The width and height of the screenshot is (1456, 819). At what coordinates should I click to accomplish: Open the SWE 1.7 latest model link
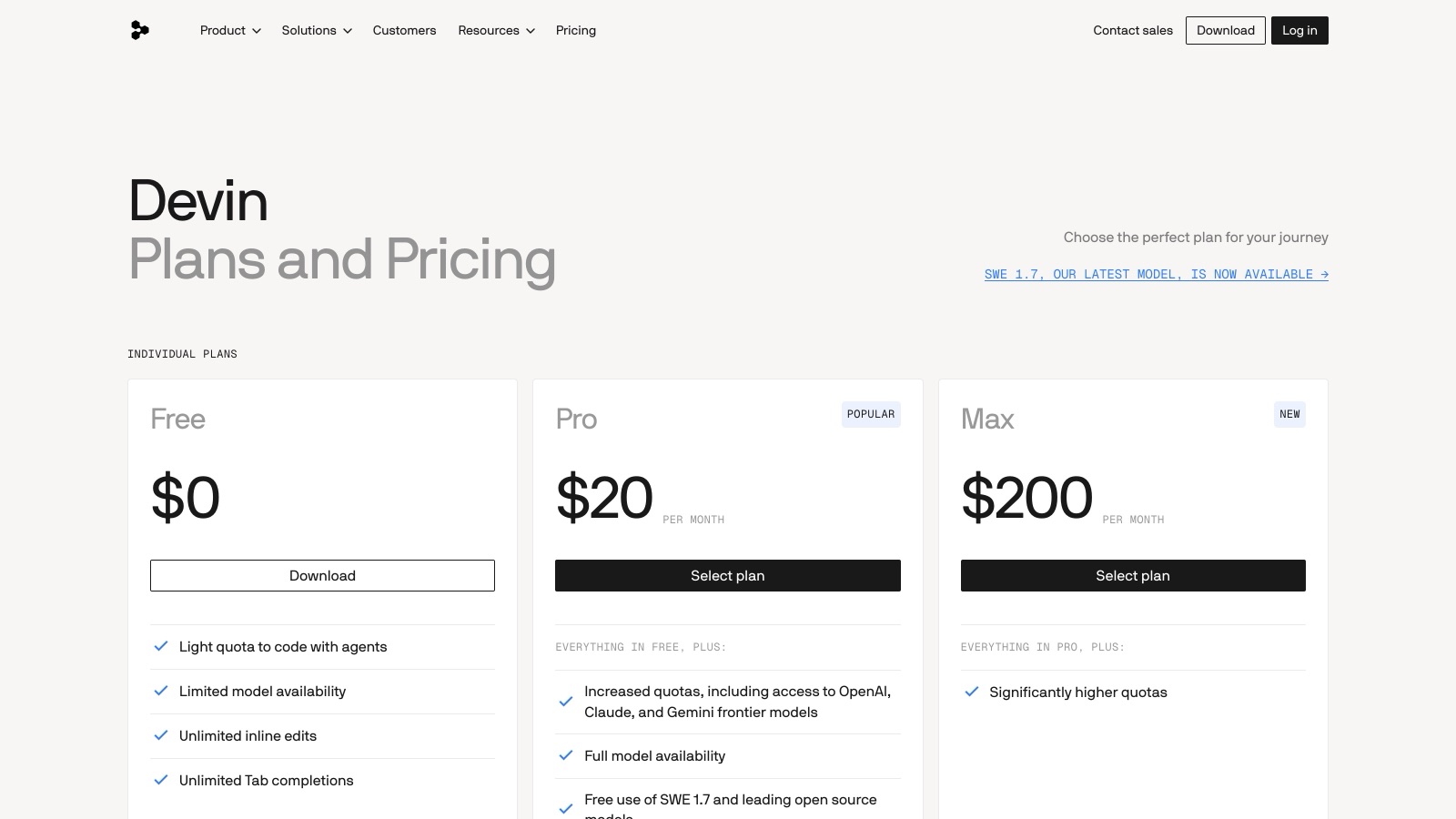pos(1157,274)
